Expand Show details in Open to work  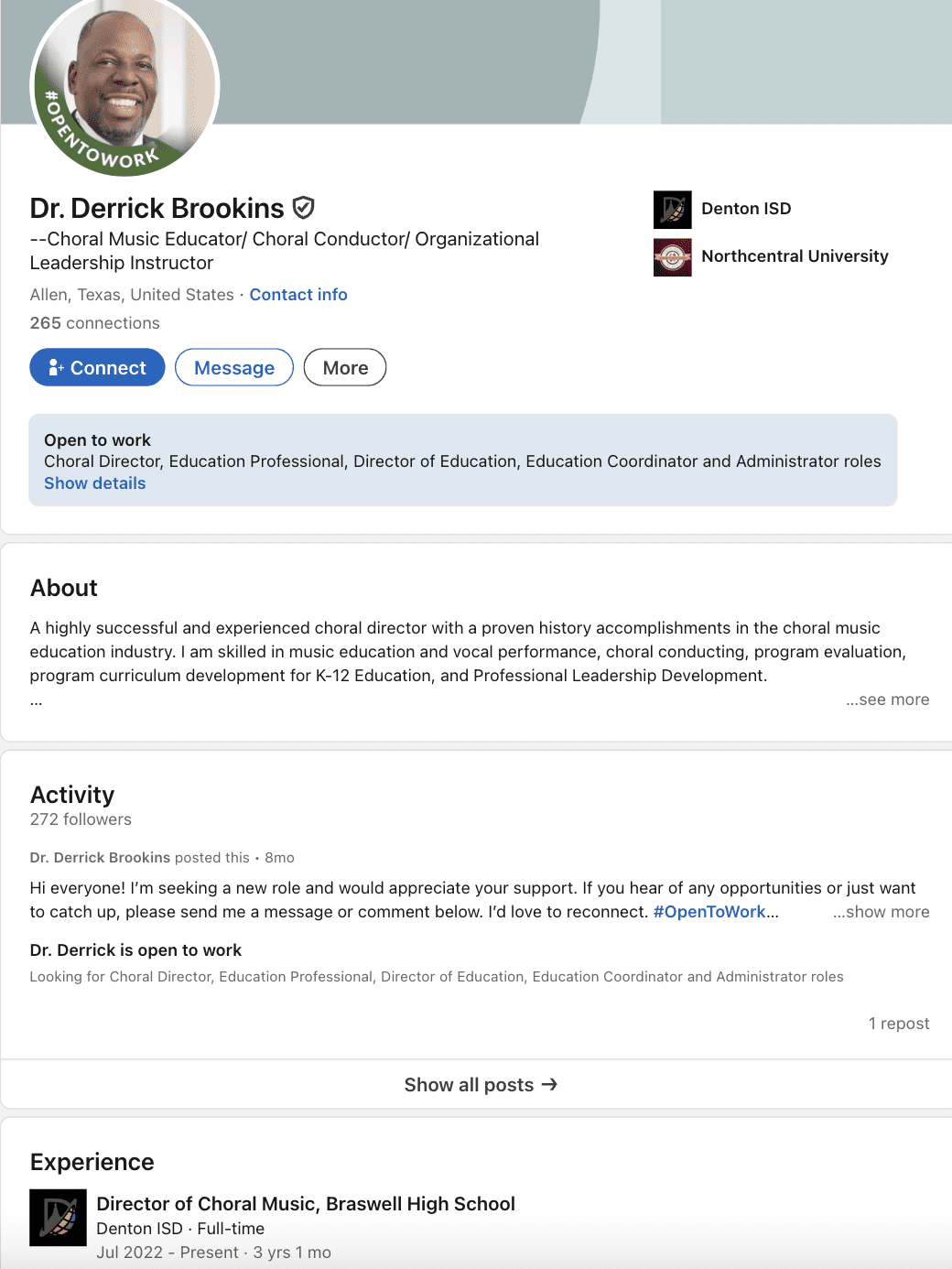tap(95, 483)
